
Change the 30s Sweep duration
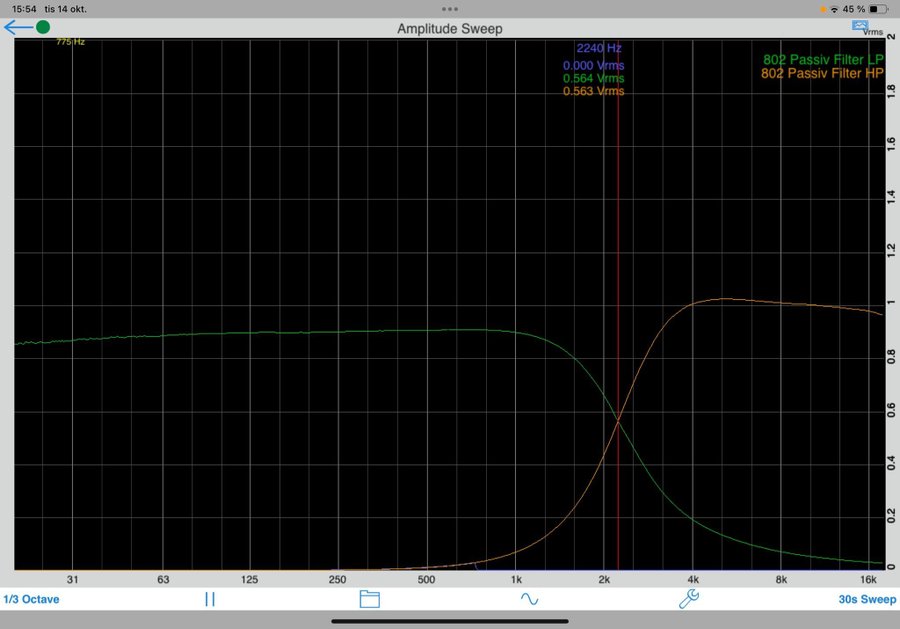point(867,599)
